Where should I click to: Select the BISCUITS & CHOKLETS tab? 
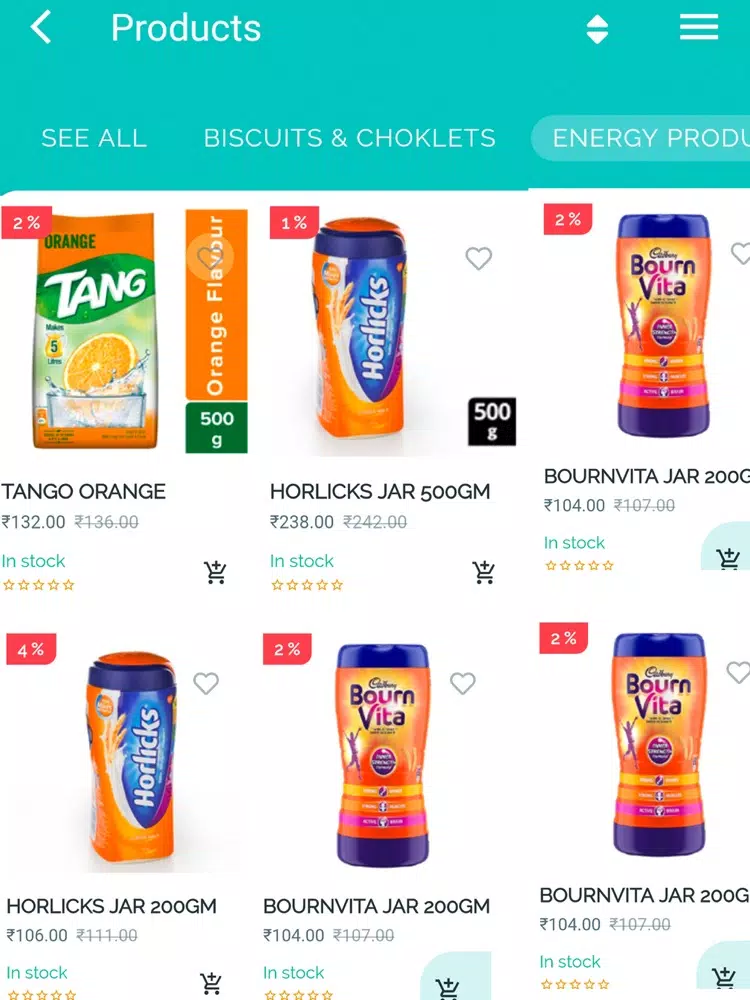point(349,138)
